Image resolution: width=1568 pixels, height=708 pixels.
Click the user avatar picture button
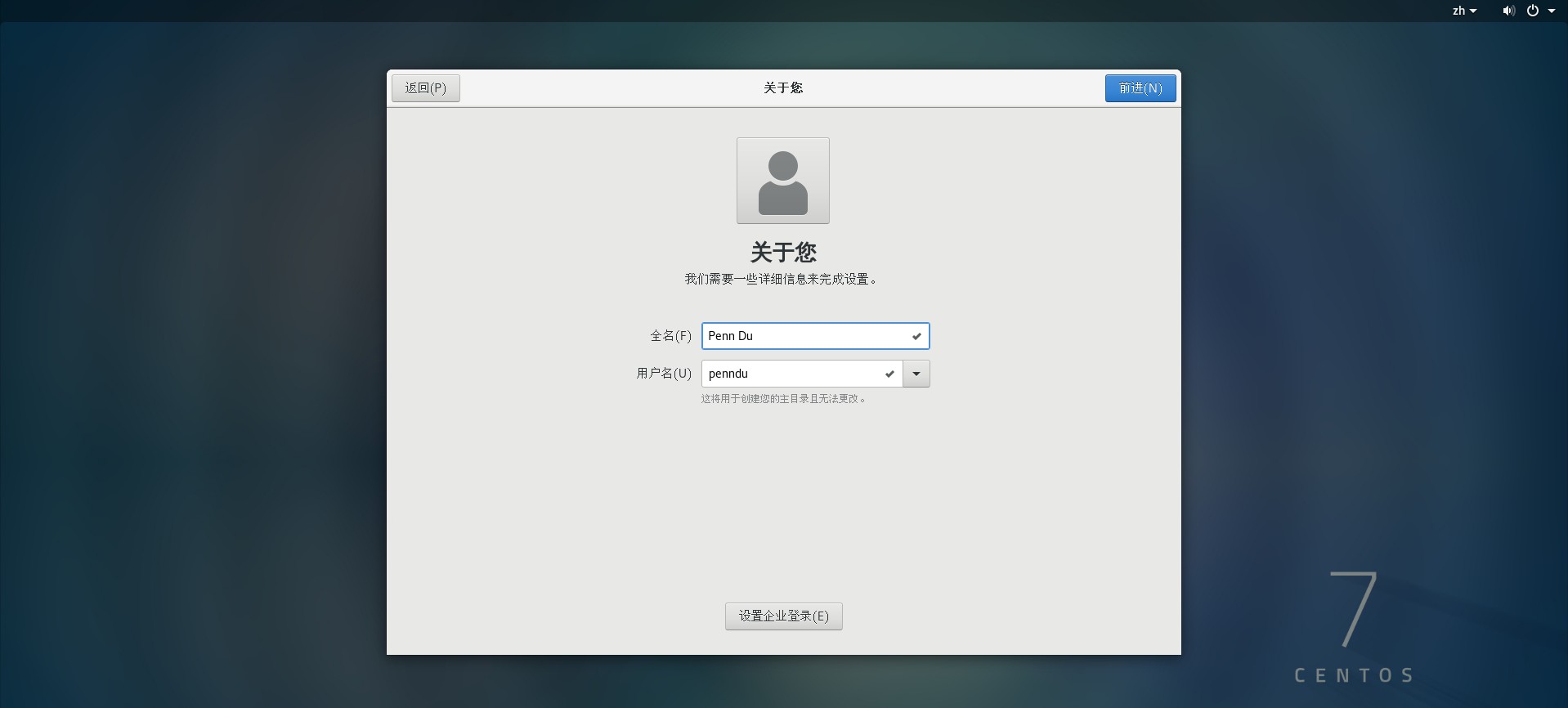coord(782,181)
